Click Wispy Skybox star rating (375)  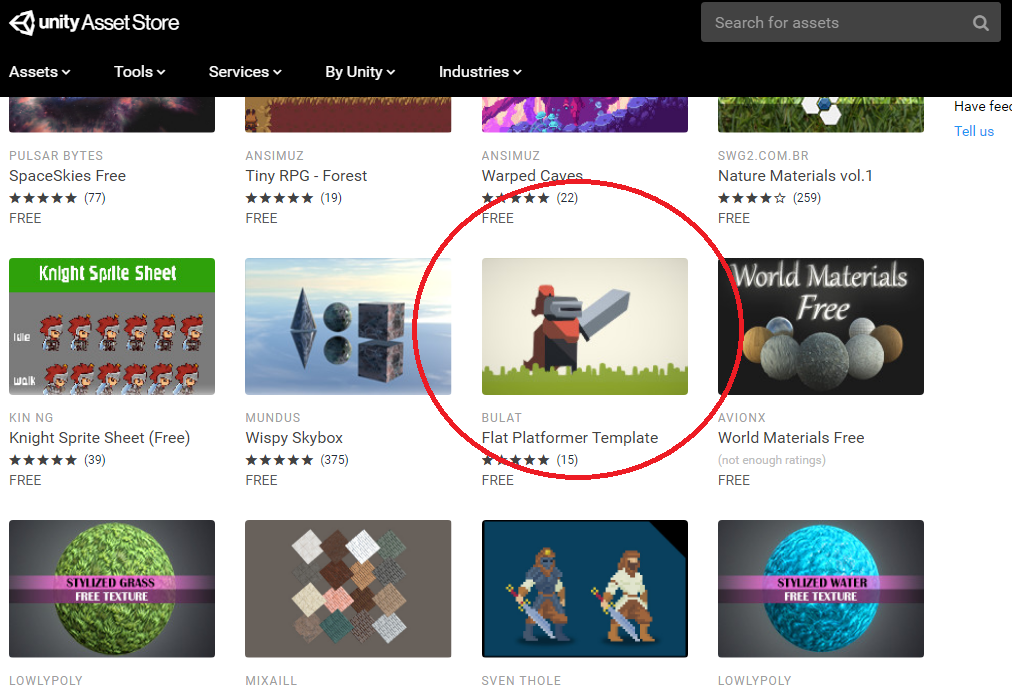(297, 460)
